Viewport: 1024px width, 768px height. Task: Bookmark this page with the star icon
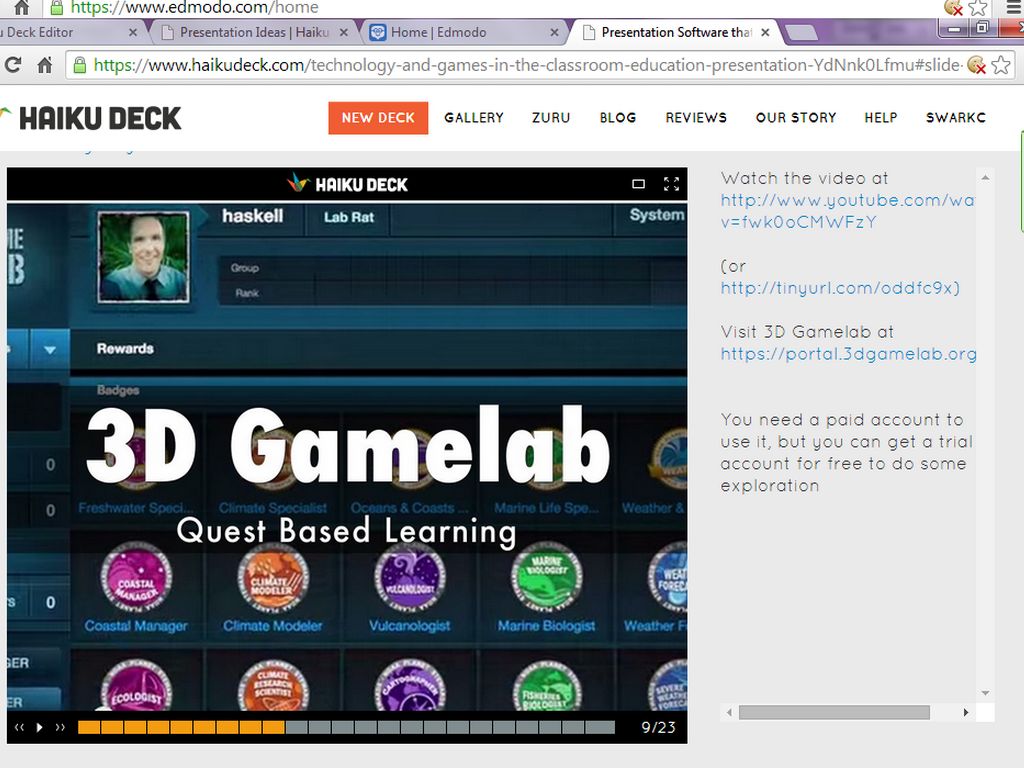click(1000, 66)
